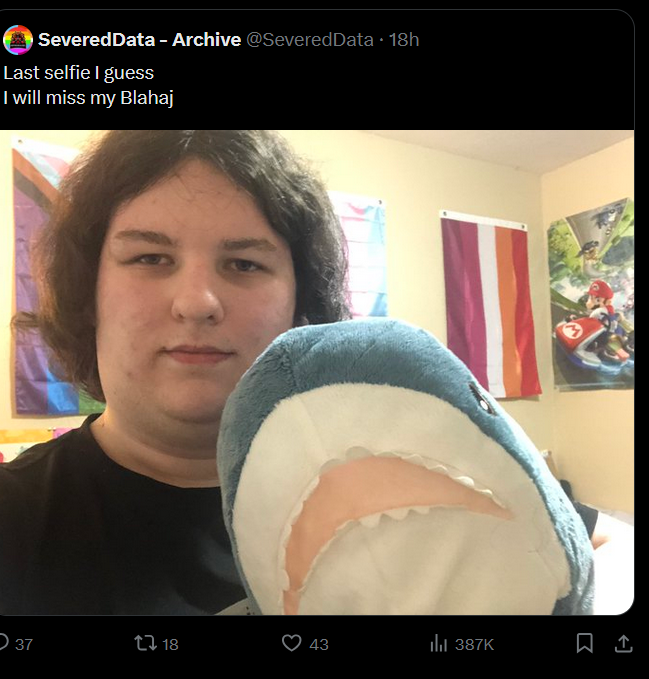Like the tweet with the heart icon
The height and width of the screenshot is (679, 649).
[291, 643]
